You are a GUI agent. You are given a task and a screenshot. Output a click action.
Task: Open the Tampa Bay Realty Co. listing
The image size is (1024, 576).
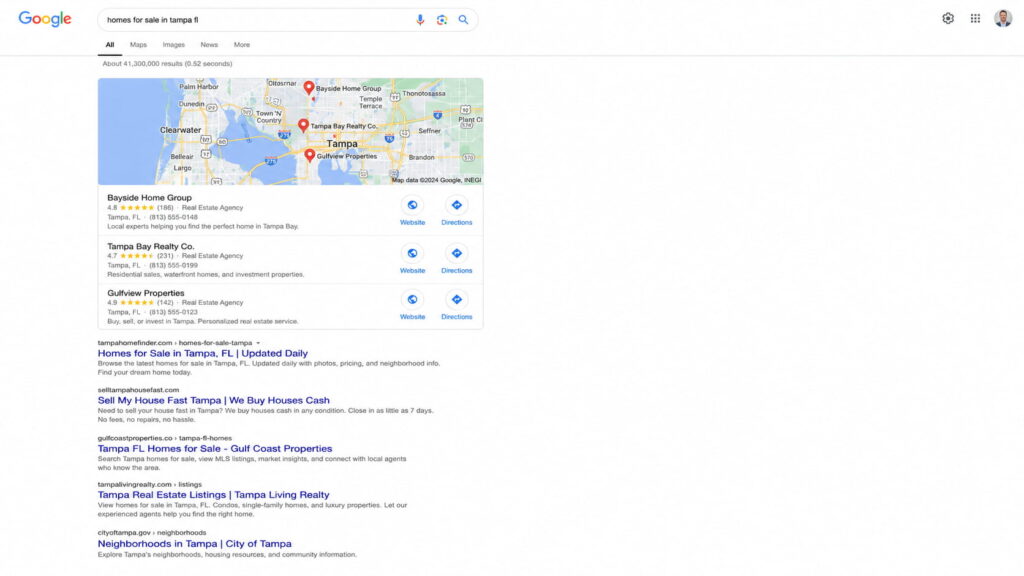coord(151,246)
